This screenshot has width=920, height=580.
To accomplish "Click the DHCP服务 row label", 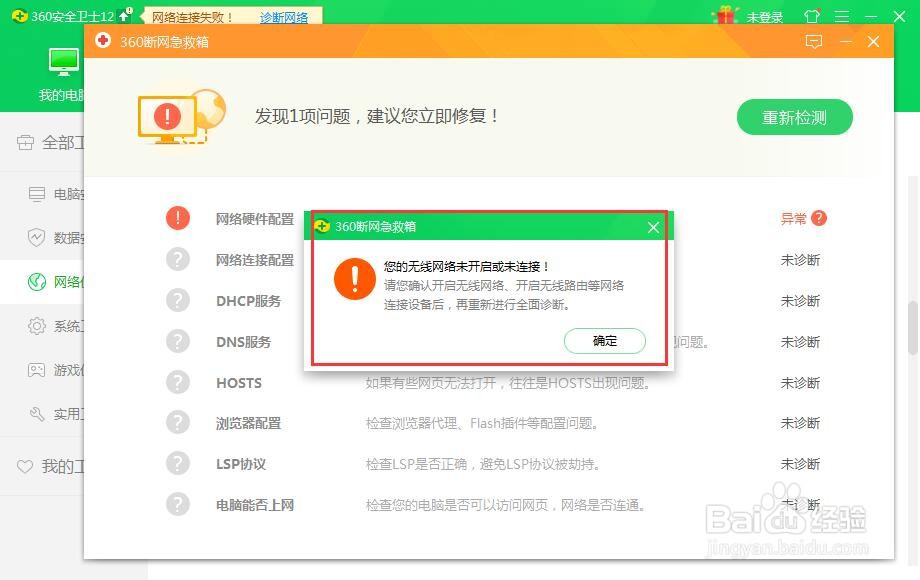I will pos(248,301).
